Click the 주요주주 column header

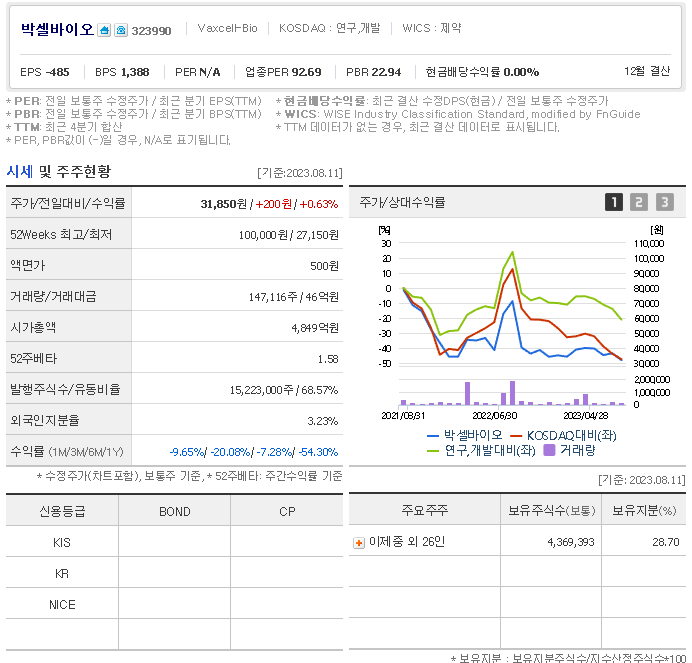[425, 511]
